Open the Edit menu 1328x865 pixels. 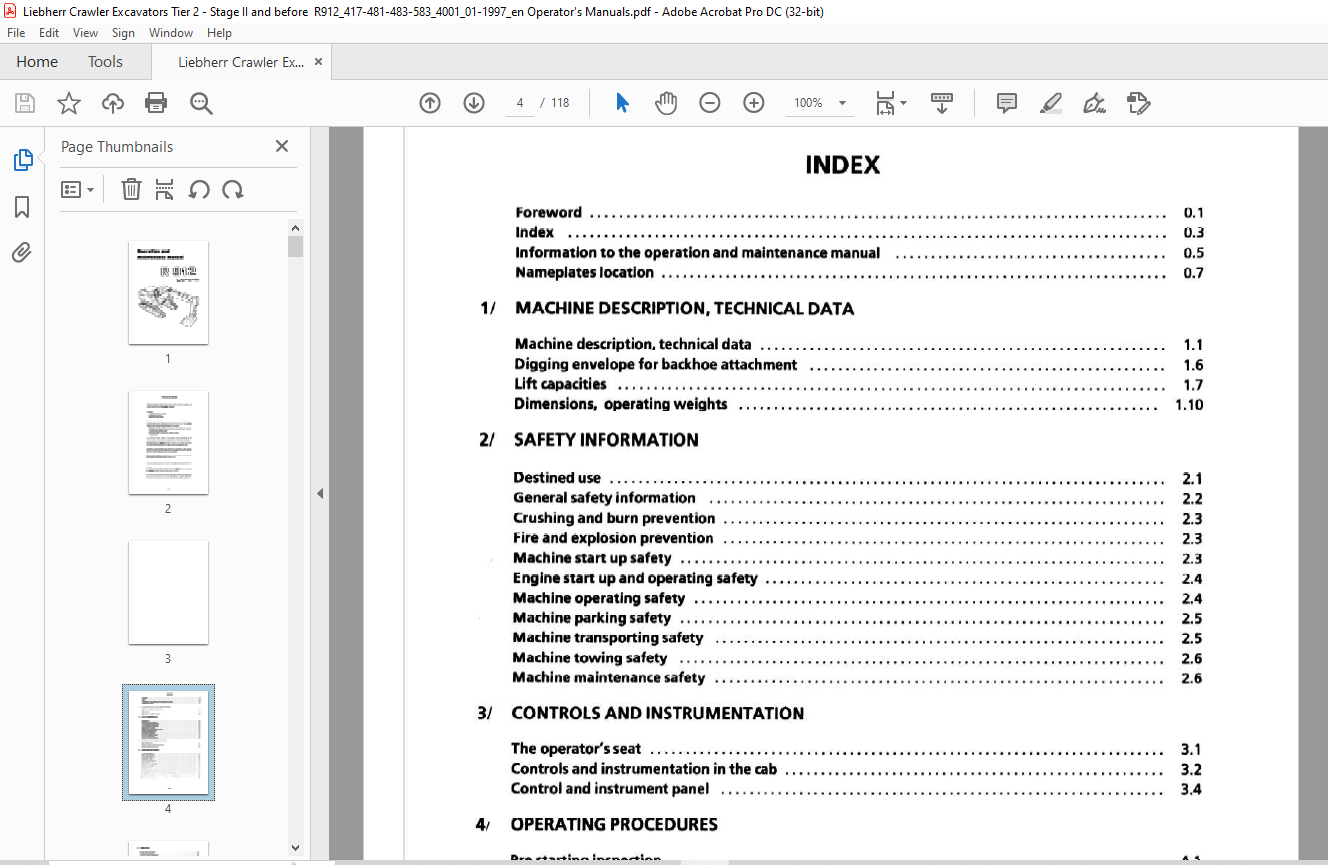pyautogui.click(x=49, y=33)
